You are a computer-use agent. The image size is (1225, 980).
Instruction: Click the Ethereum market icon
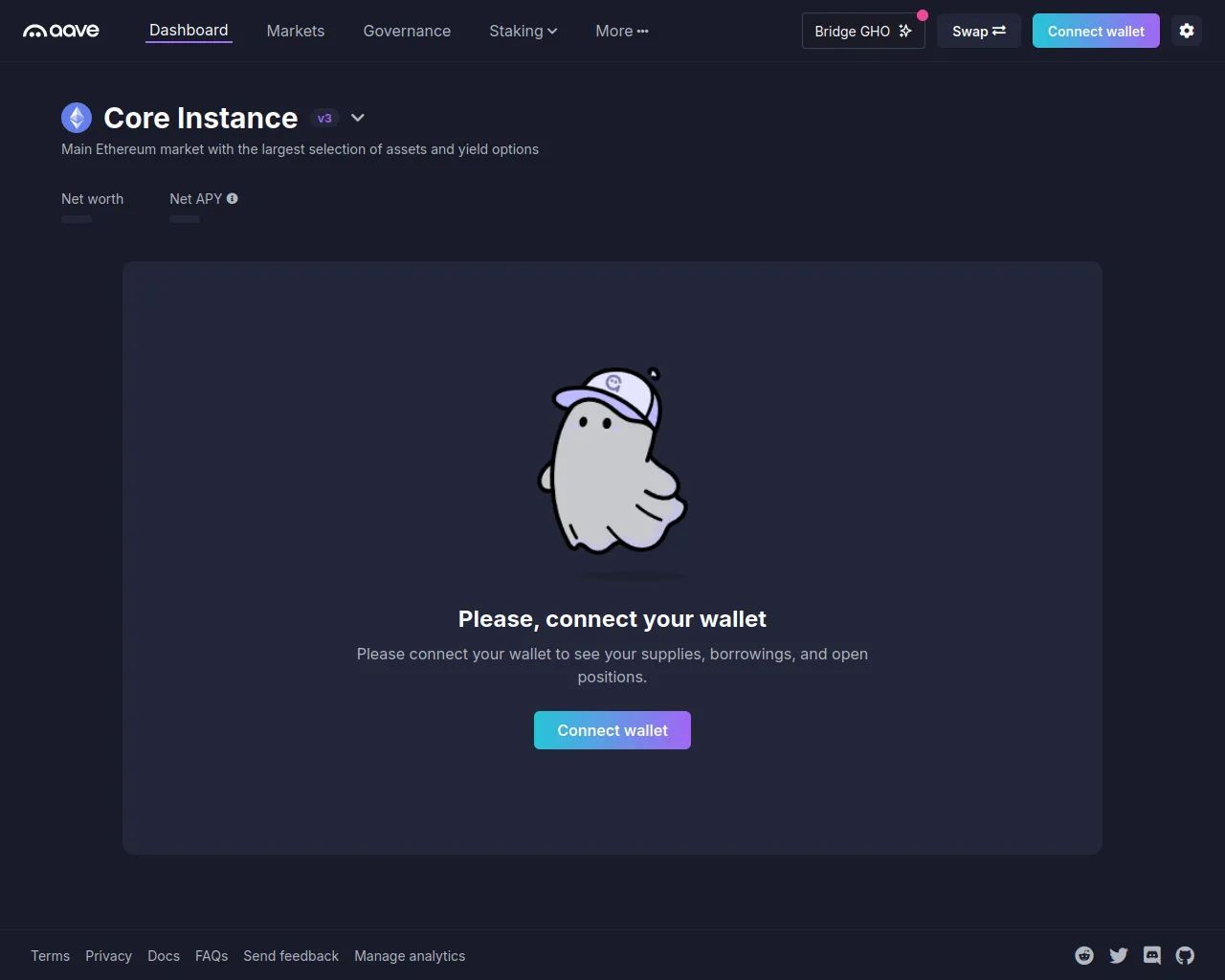77,118
